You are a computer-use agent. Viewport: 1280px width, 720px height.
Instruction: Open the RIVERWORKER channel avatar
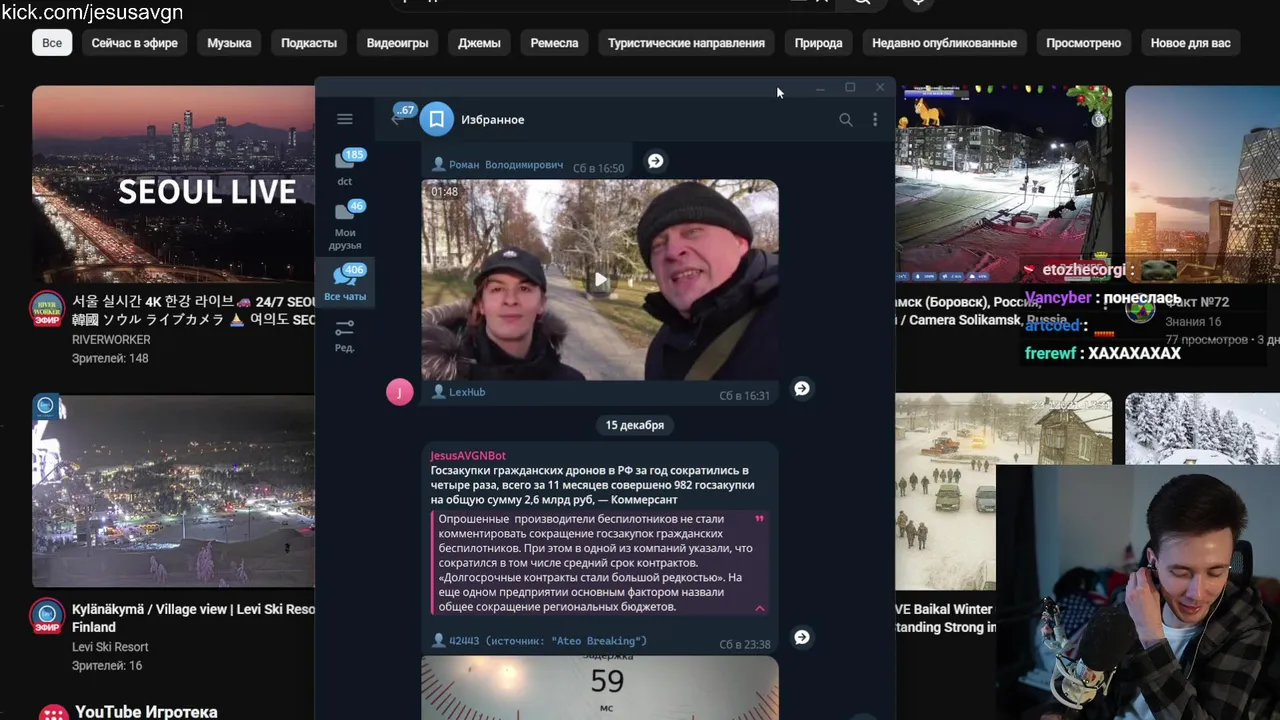coord(46,309)
